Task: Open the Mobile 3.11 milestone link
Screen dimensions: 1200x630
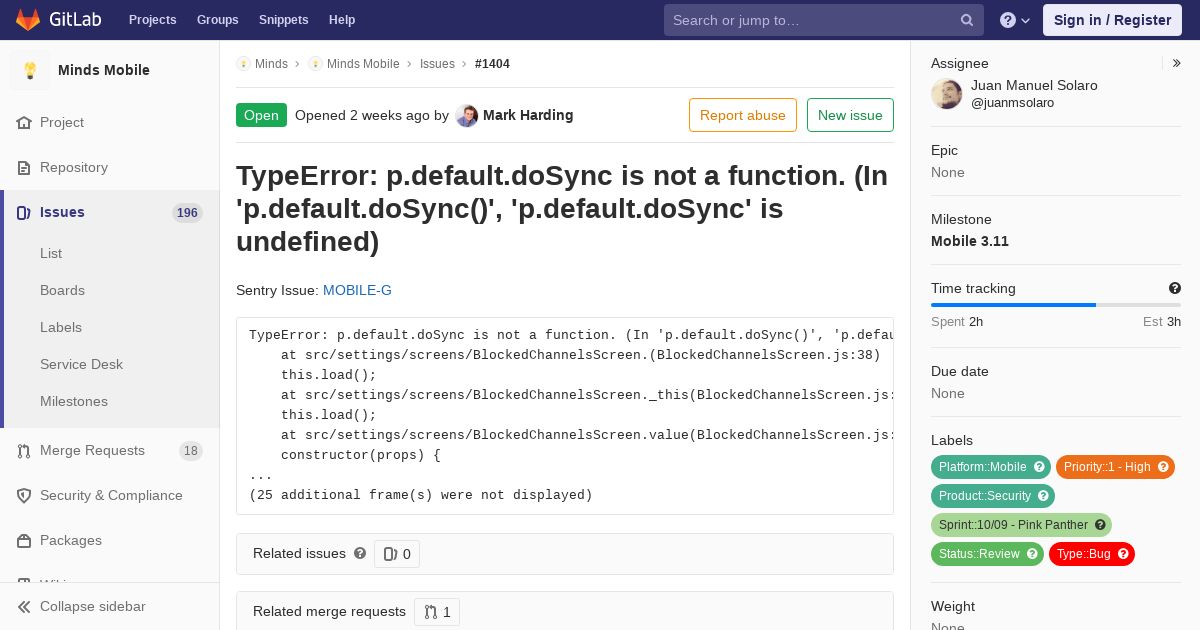Action: coord(970,241)
